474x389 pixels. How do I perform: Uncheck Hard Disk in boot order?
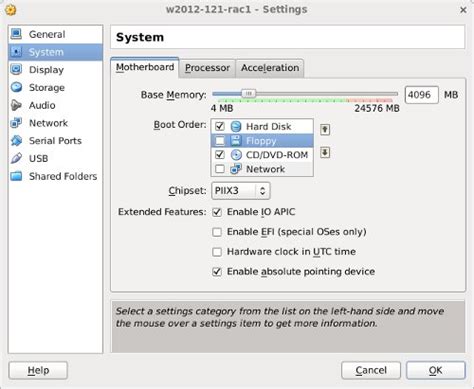tap(220, 126)
